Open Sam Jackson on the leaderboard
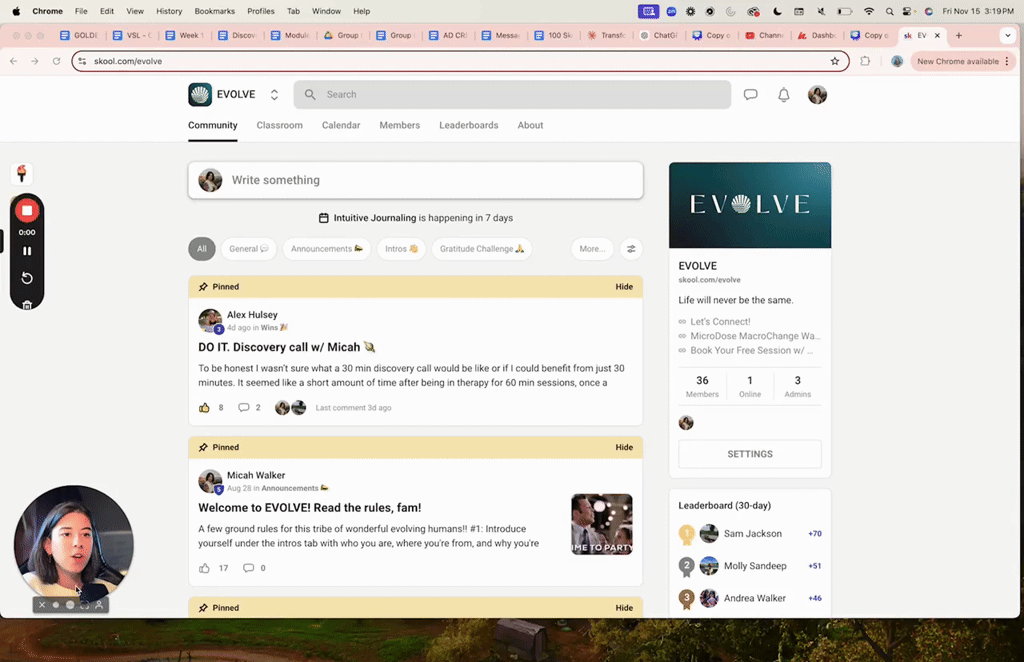The height and width of the screenshot is (662, 1024). tap(752, 534)
